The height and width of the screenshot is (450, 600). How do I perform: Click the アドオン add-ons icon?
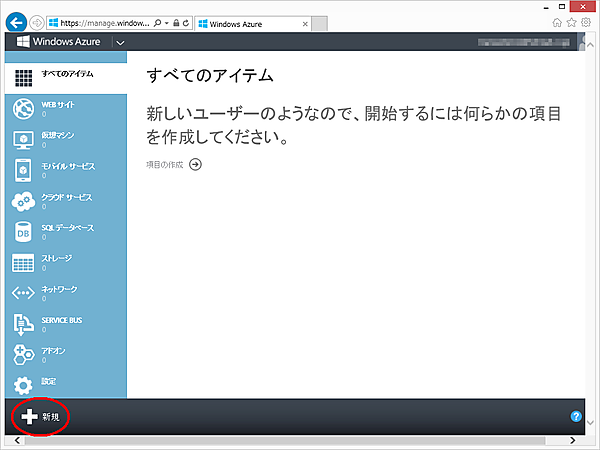(22, 354)
